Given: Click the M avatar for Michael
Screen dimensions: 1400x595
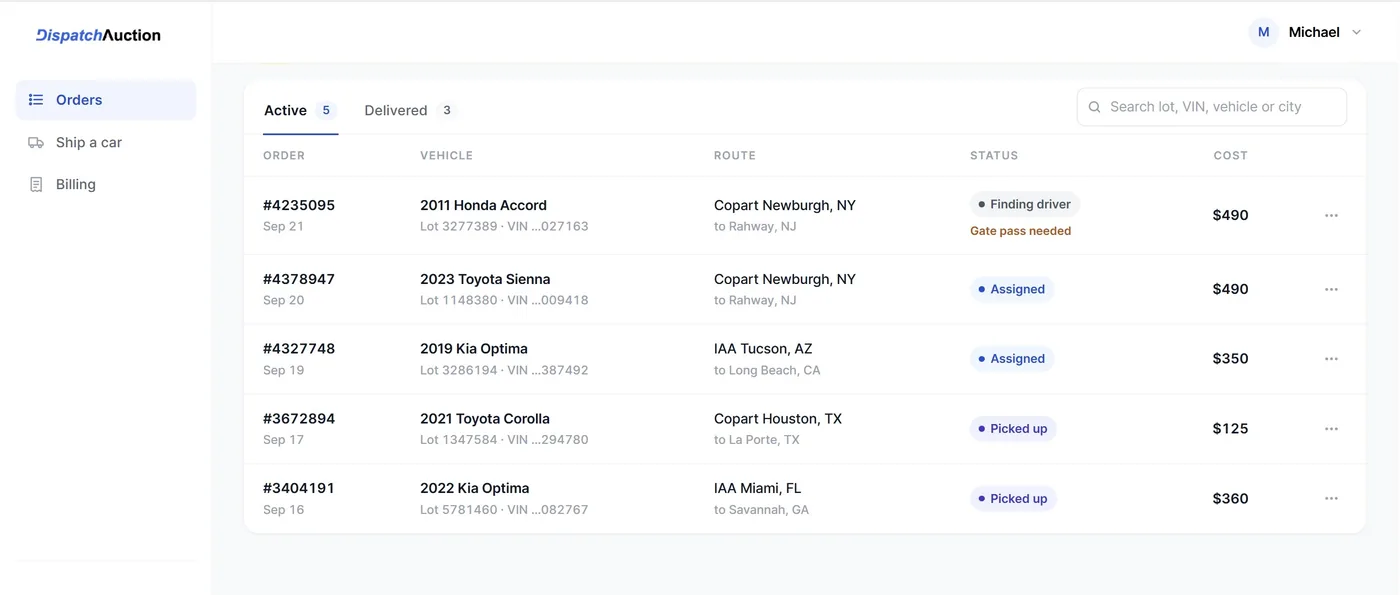Looking at the screenshot, I should tap(1263, 32).
